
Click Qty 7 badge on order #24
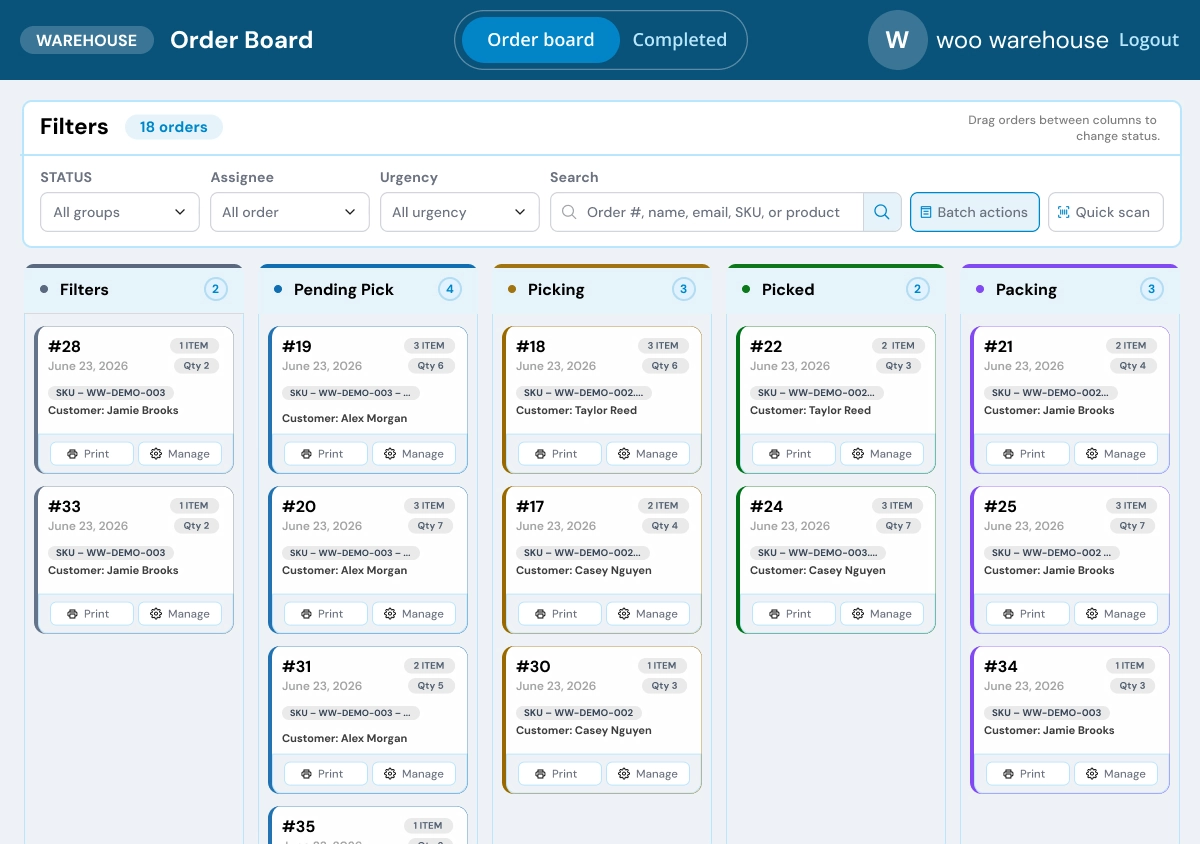click(x=898, y=525)
